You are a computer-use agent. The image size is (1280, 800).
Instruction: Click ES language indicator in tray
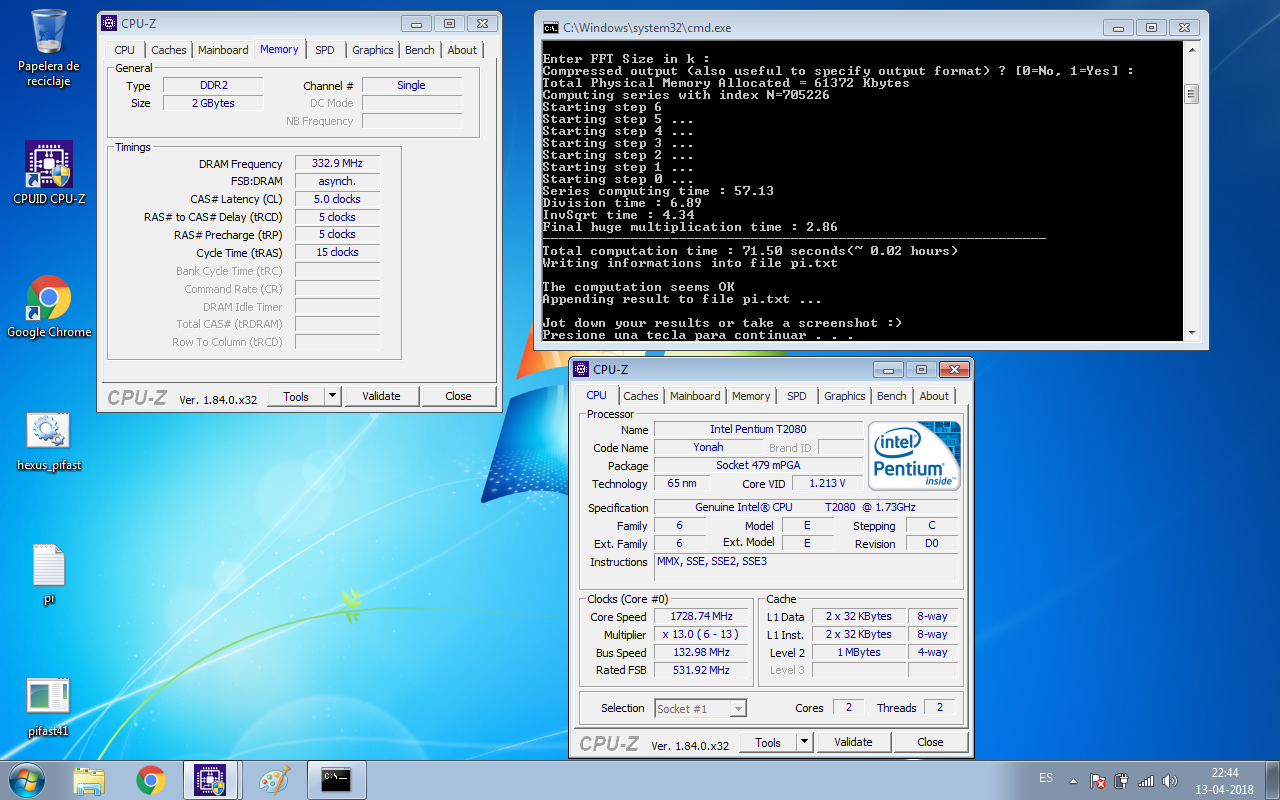(x=1046, y=778)
